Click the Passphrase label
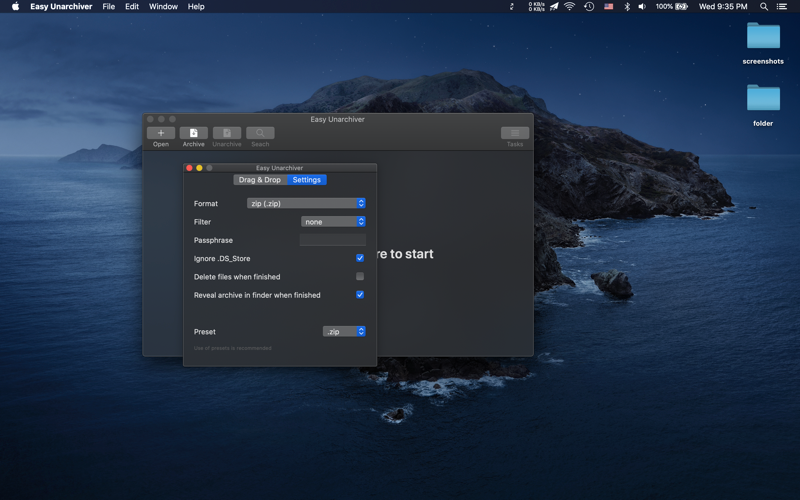Screen dimensions: 800x500 pos(213,240)
